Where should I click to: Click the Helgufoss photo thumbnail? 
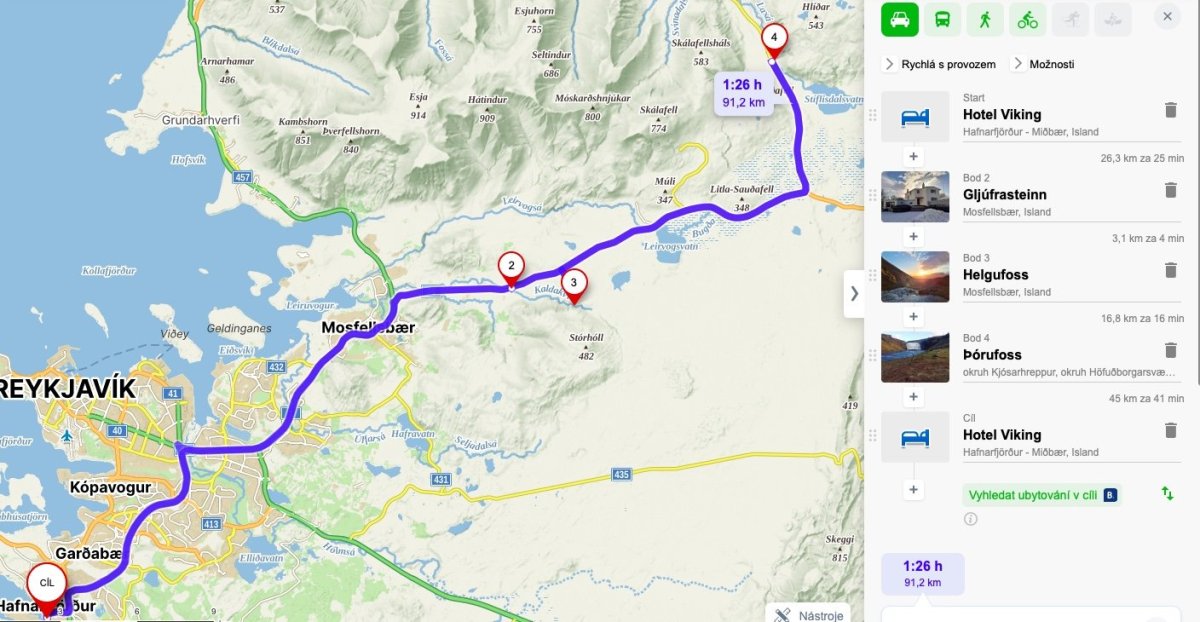915,277
